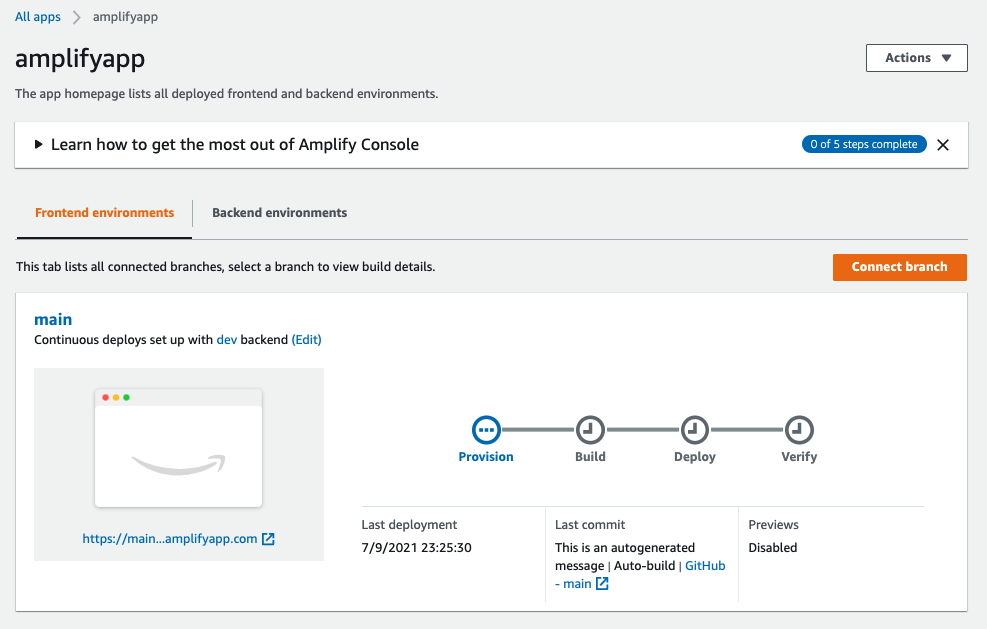Click the Deploy stage label

tap(695, 457)
